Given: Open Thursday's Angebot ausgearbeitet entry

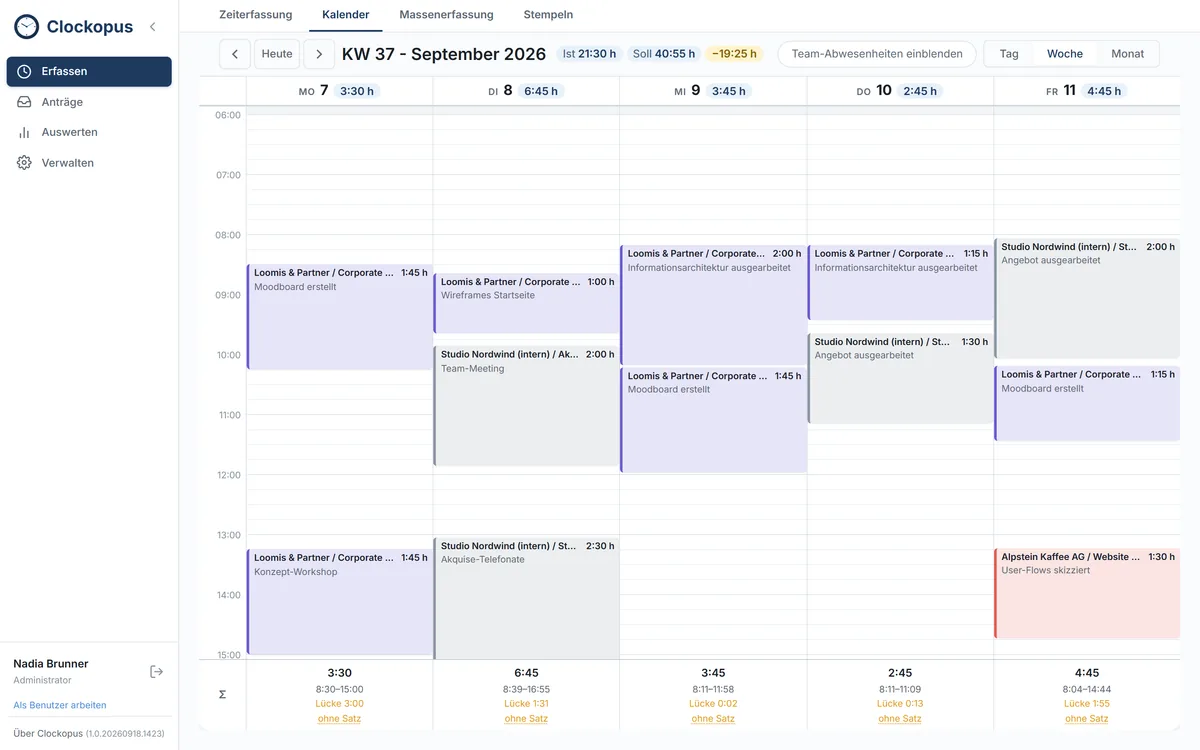Looking at the screenshot, I should tap(900, 379).
